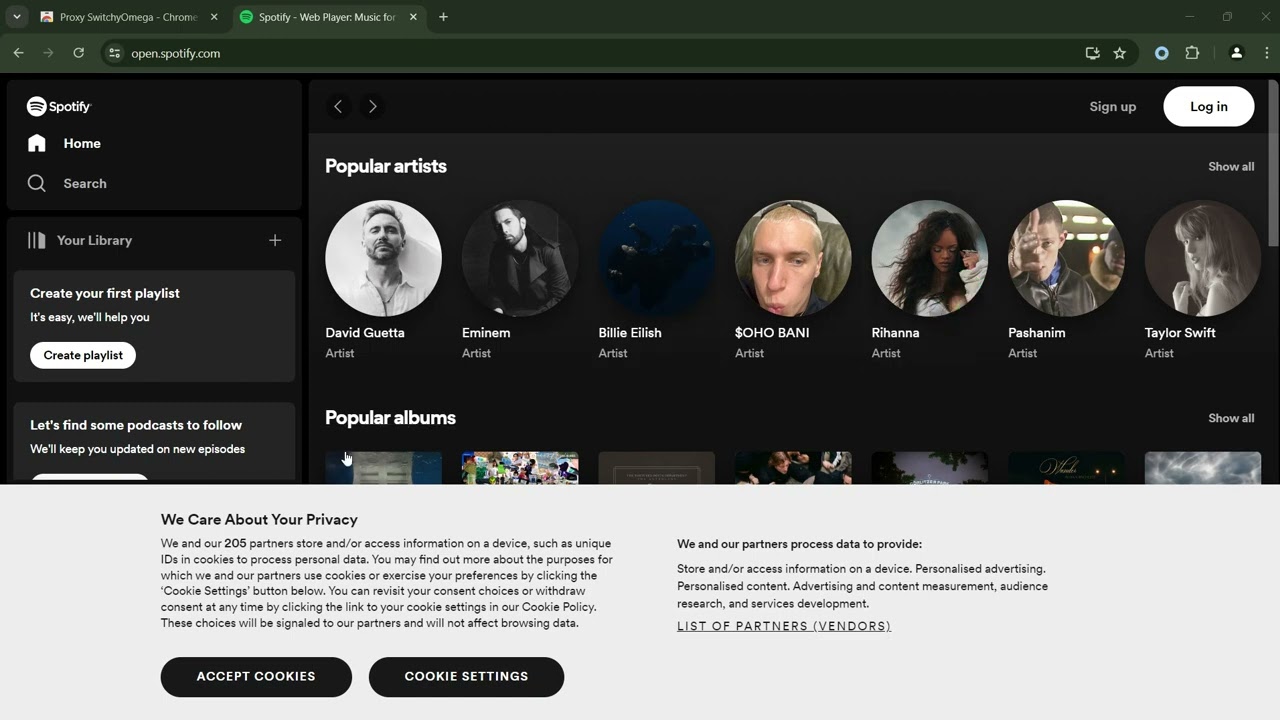Image resolution: width=1280 pixels, height=720 pixels.
Task: Open David Guetta artist picture
Action: click(383, 258)
